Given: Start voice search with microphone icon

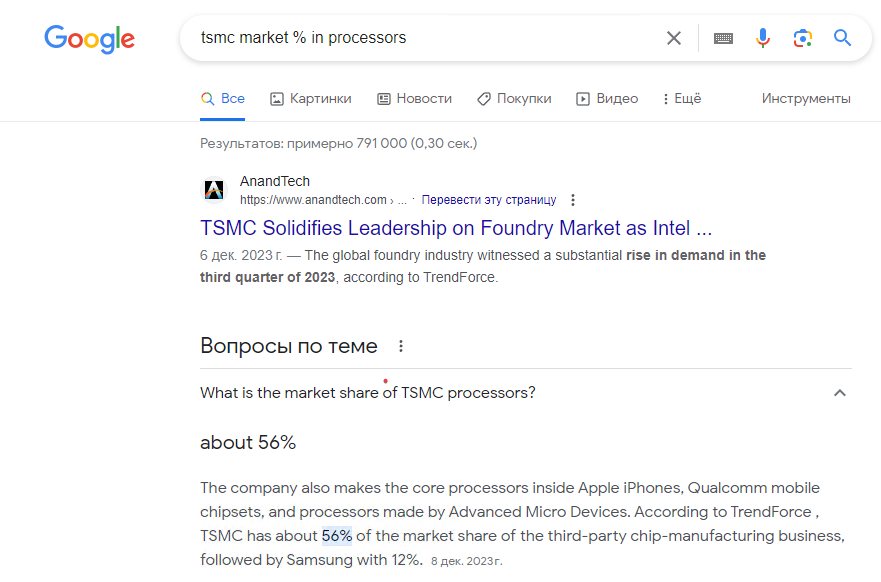Looking at the screenshot, I should pos(763,38).
